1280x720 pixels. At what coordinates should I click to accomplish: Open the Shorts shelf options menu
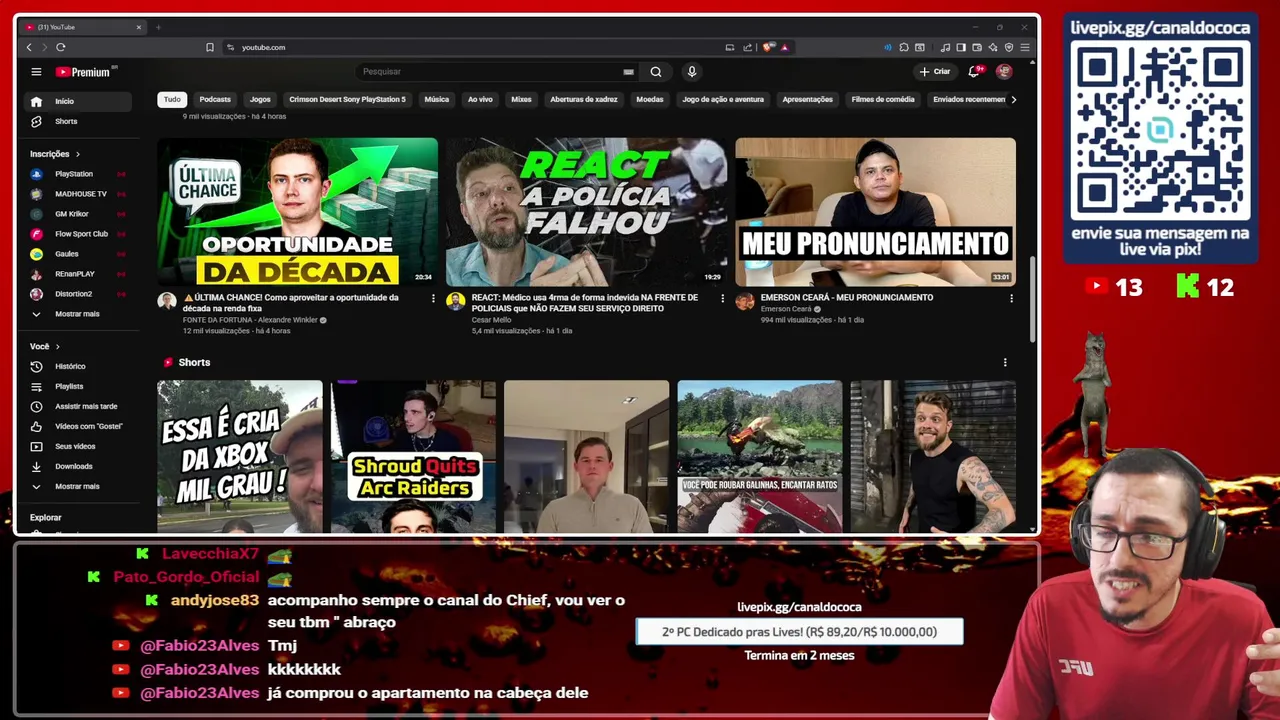[1005, 363]
